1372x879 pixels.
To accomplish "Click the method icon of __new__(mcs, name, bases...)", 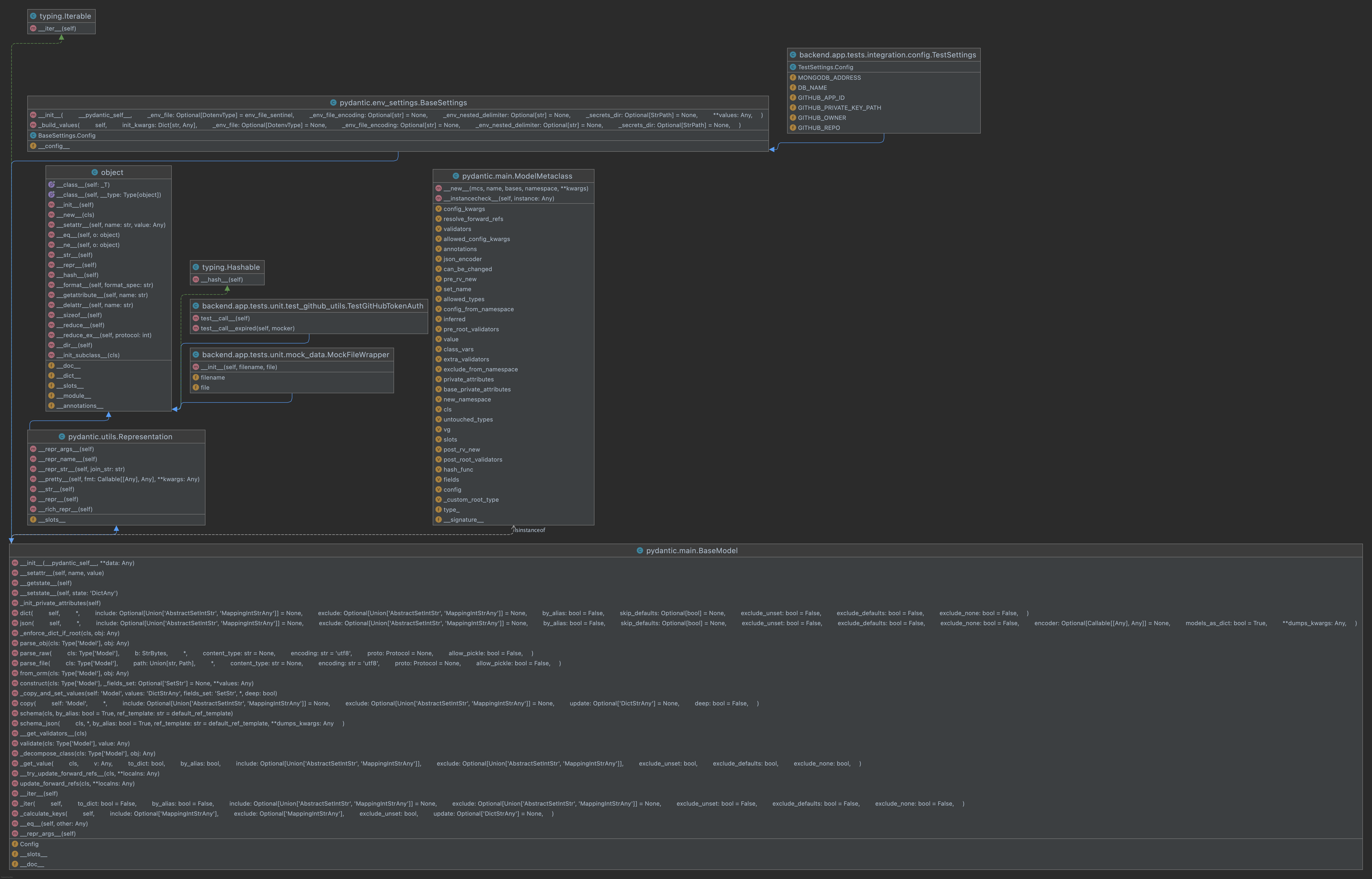I will [x=439, y=188].
